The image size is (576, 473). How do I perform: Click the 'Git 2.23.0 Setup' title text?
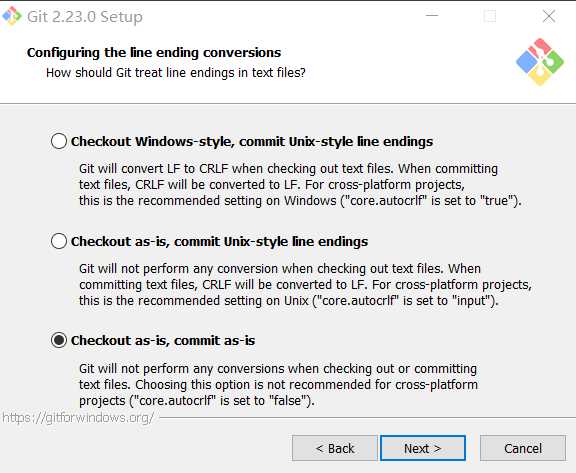[85, 17]
